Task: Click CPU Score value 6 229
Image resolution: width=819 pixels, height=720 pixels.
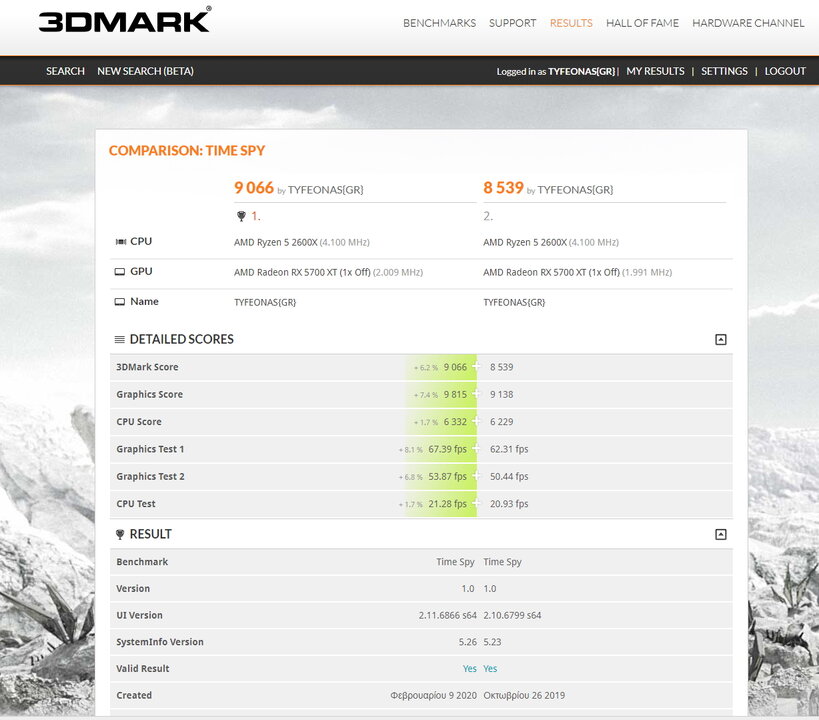Action: [501, 422]
